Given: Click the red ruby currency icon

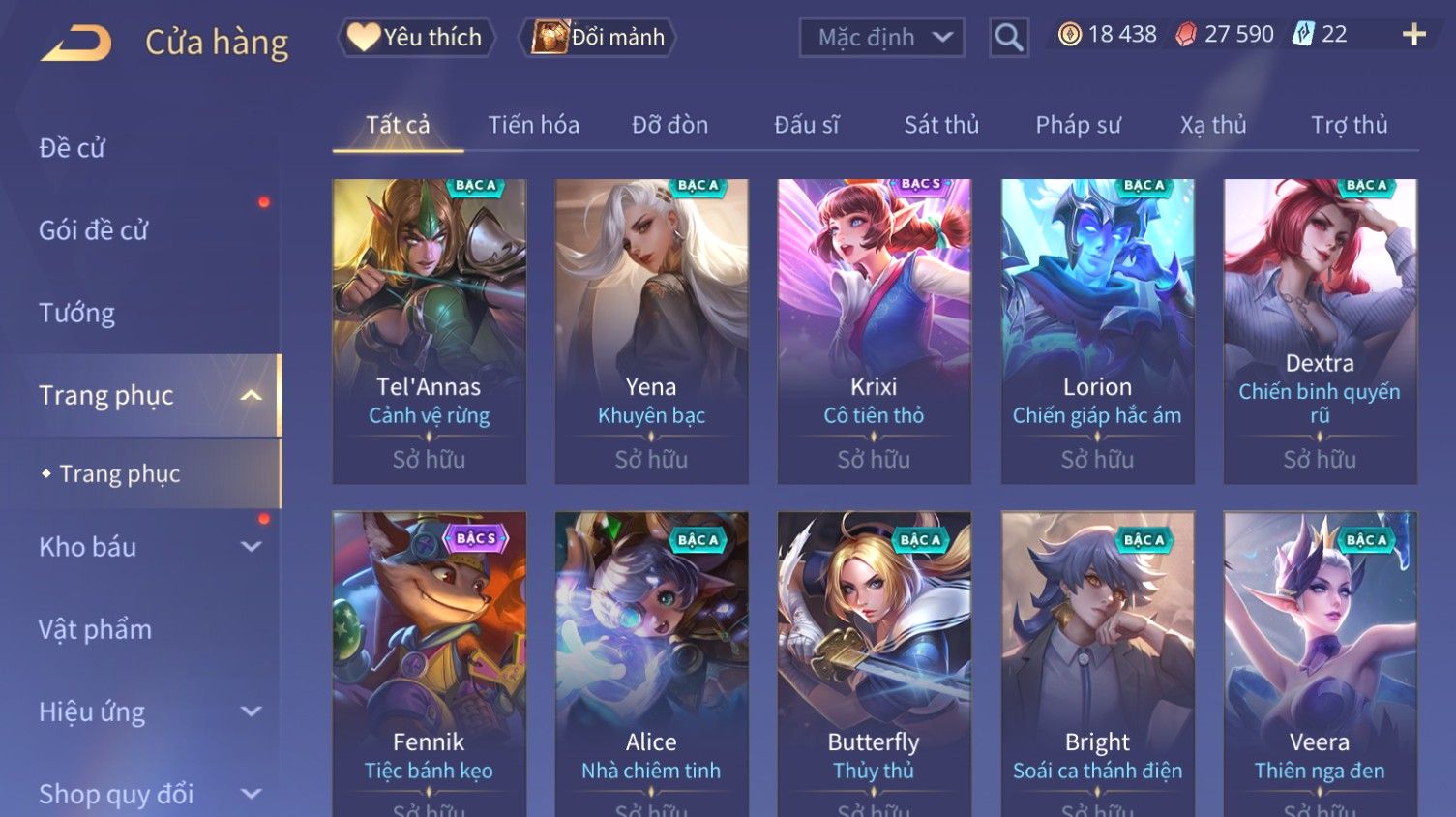Looking at the screenshot, I should point(1185,35).
